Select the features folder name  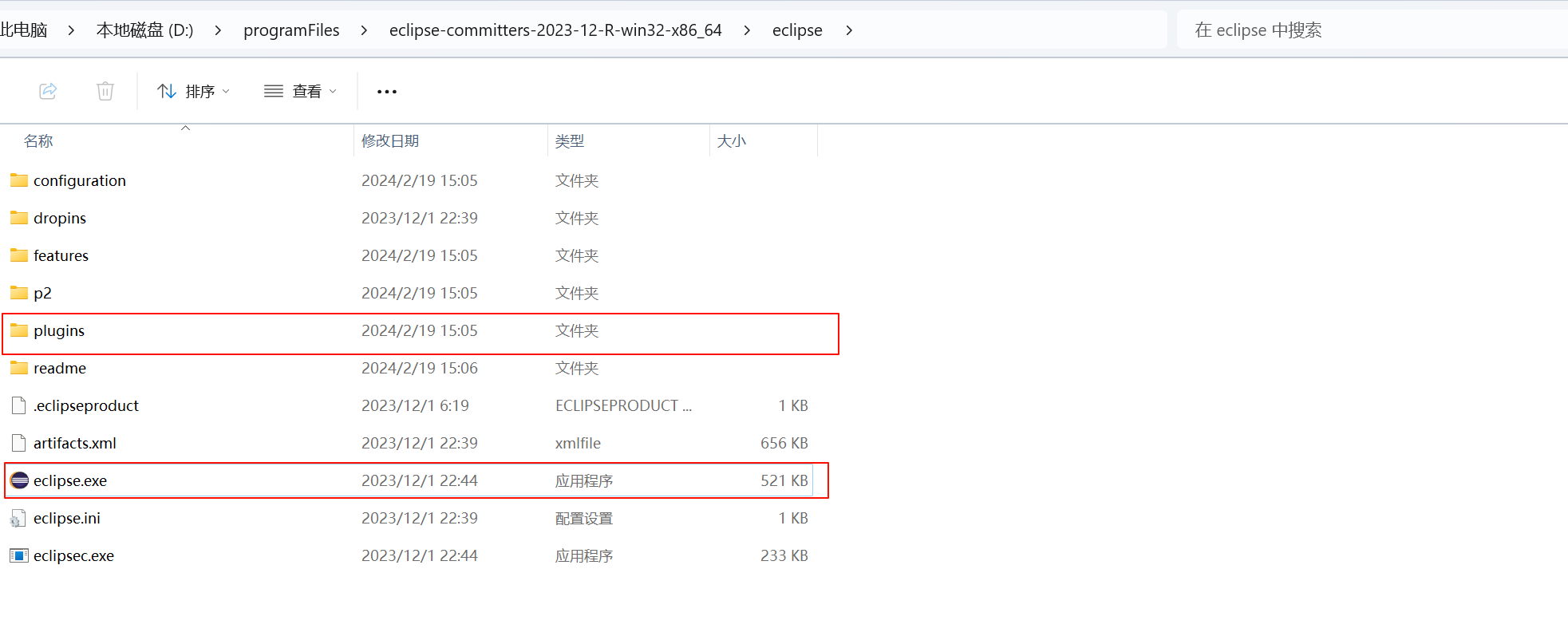(x=61, y=255)
